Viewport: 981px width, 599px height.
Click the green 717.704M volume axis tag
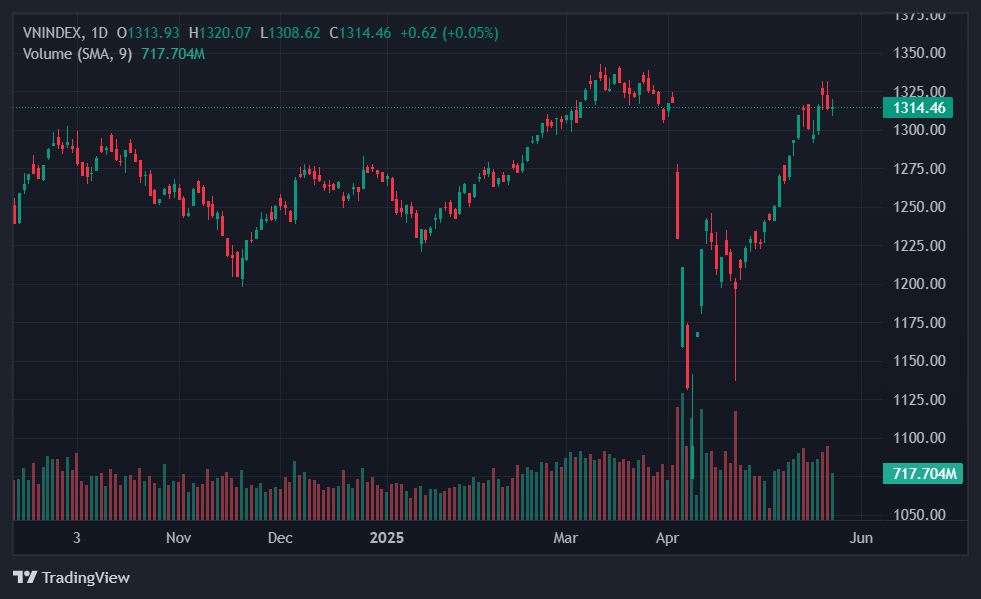click(923, 473)
